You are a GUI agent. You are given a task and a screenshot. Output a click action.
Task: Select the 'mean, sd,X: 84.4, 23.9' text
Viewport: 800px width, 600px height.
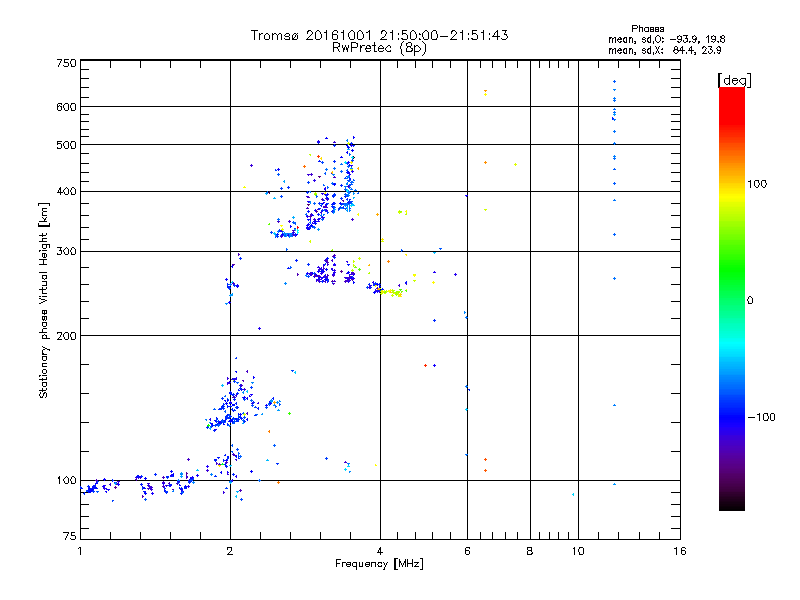point(664,50)
